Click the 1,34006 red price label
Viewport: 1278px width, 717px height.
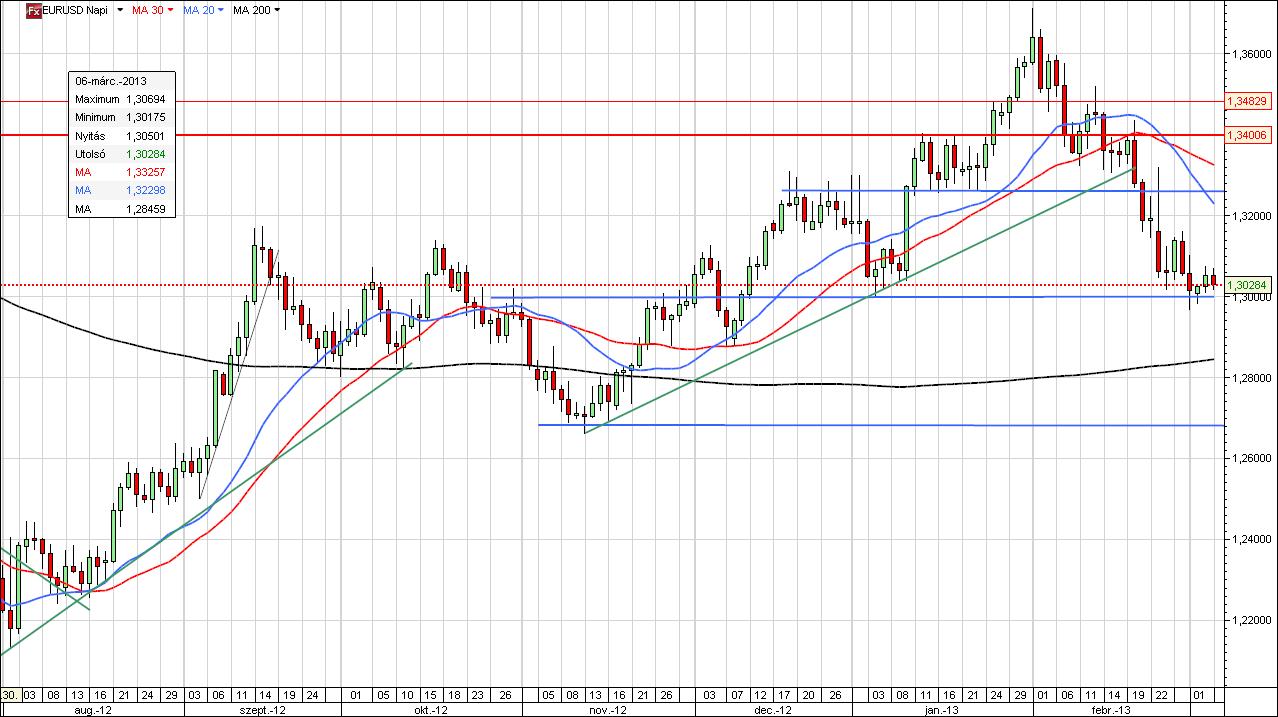click(1246, 134)
